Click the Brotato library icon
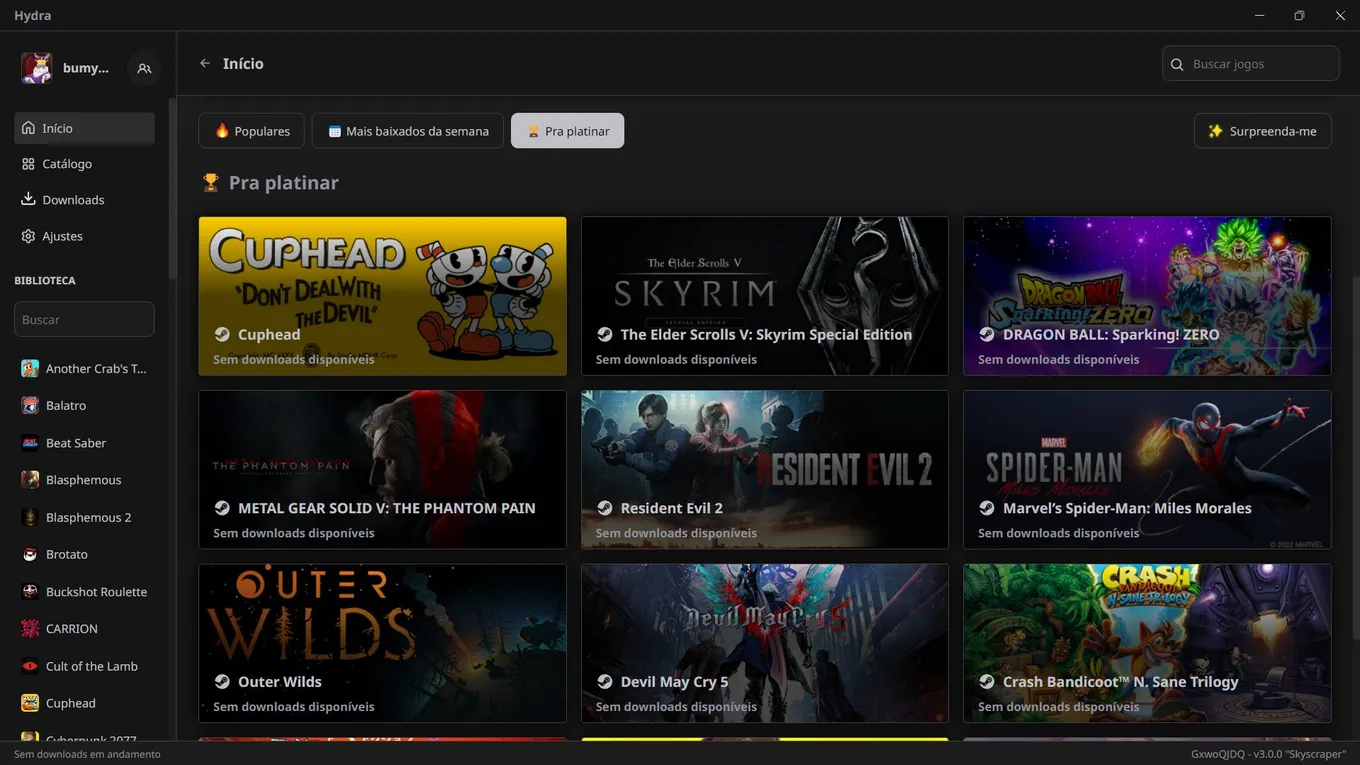This screenshot has height=765, width=1360. pos(30,554)
